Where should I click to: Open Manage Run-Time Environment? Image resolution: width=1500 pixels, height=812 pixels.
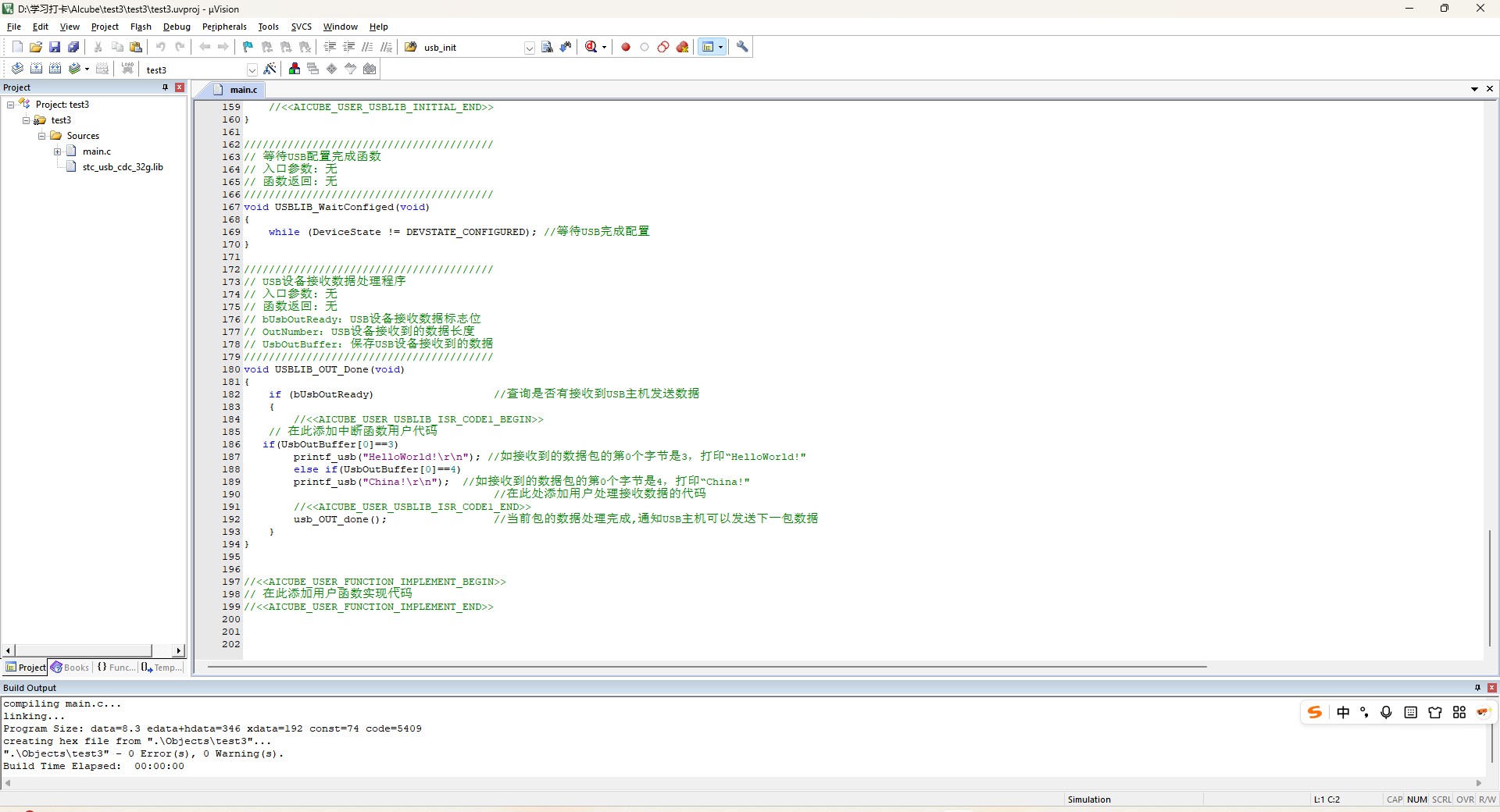tap(332, 69)
